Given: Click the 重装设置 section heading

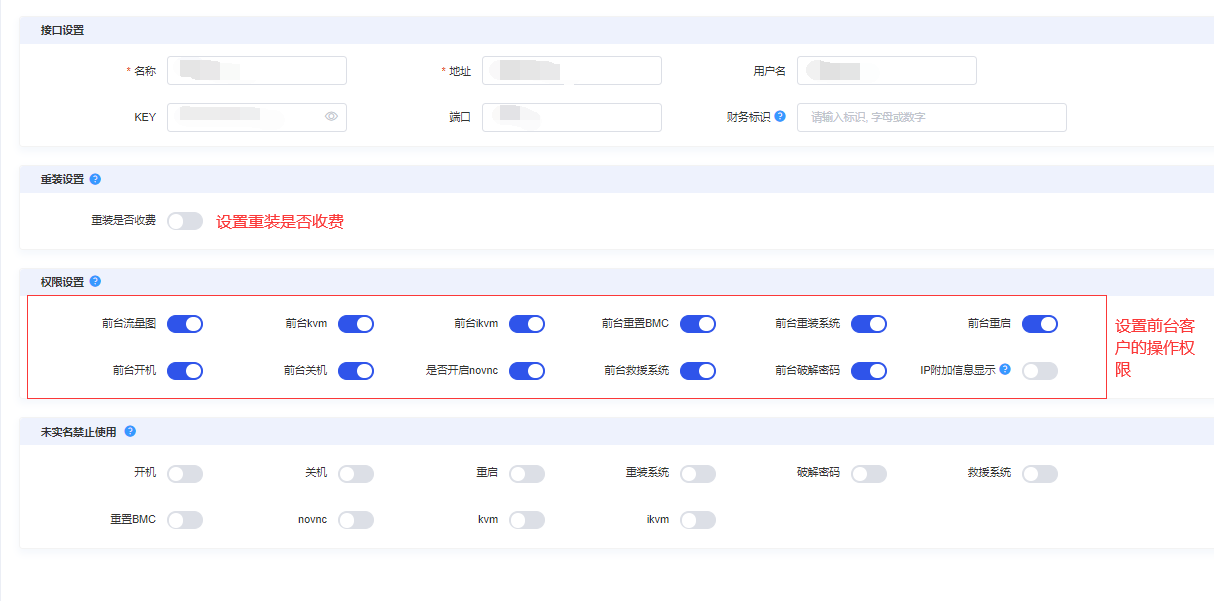Looking at the screenshot, I should click(x=62, y=179).
